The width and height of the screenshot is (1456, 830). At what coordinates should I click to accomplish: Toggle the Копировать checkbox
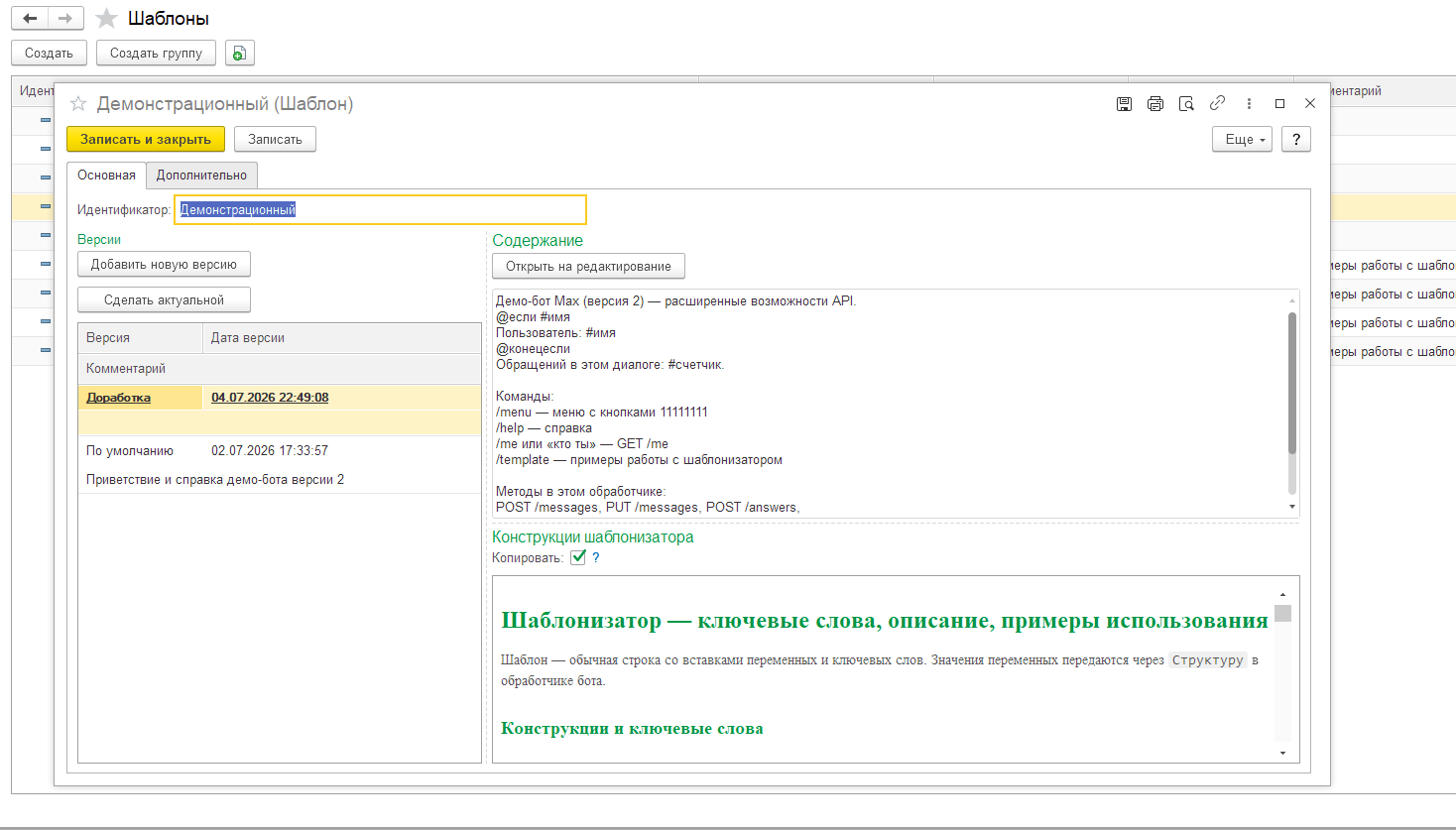pos(578,557)
